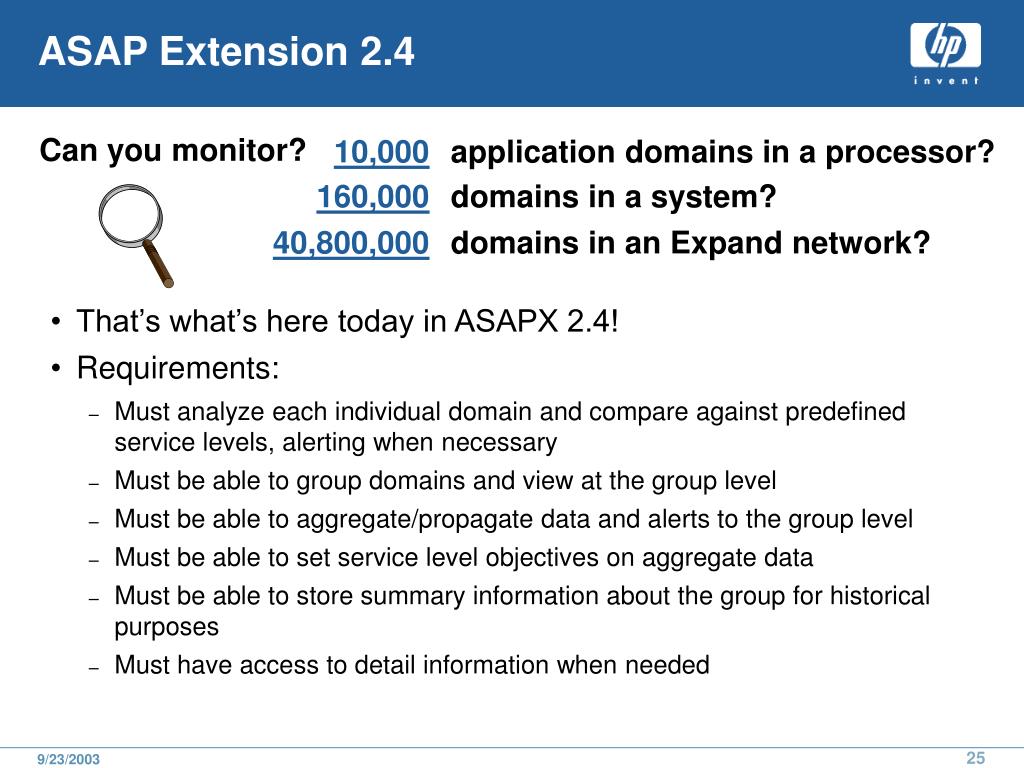Click bullet 'That's what's here today in ASAPX 2.4!'
1024x768 pixels.
click(347, 321)
